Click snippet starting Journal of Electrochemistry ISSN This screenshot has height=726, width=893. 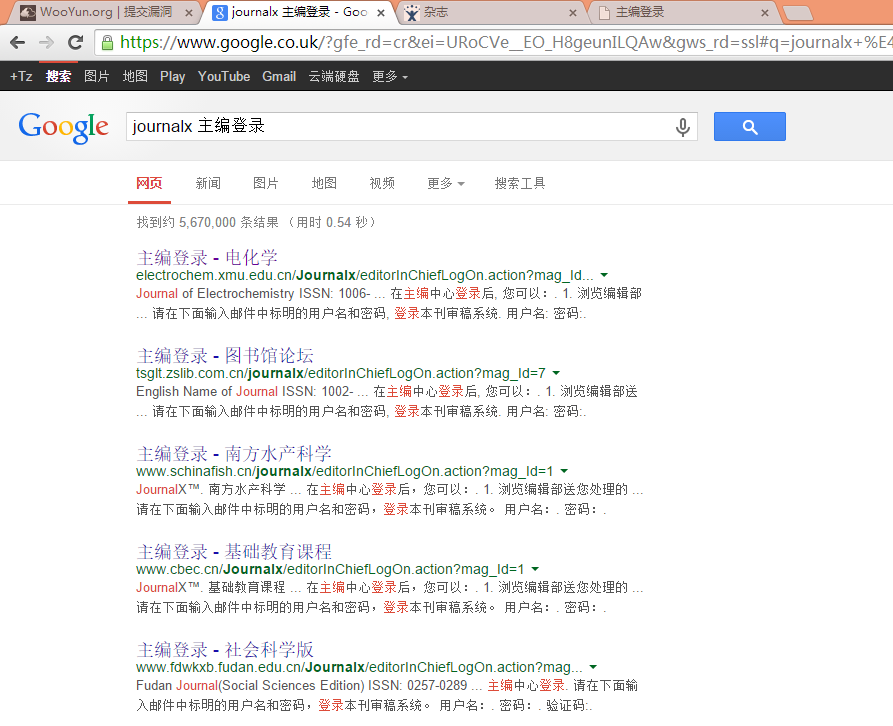click(389, 303)
